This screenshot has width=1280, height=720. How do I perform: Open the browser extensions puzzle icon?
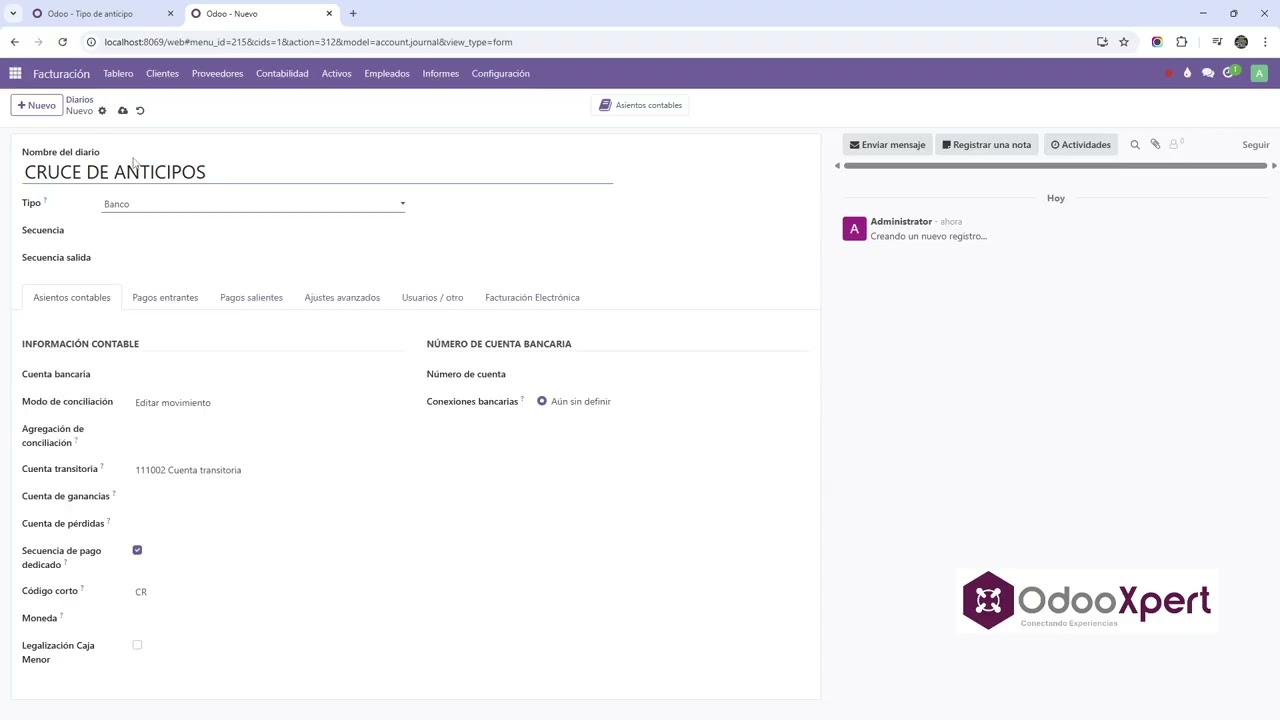pos(1182,42)
